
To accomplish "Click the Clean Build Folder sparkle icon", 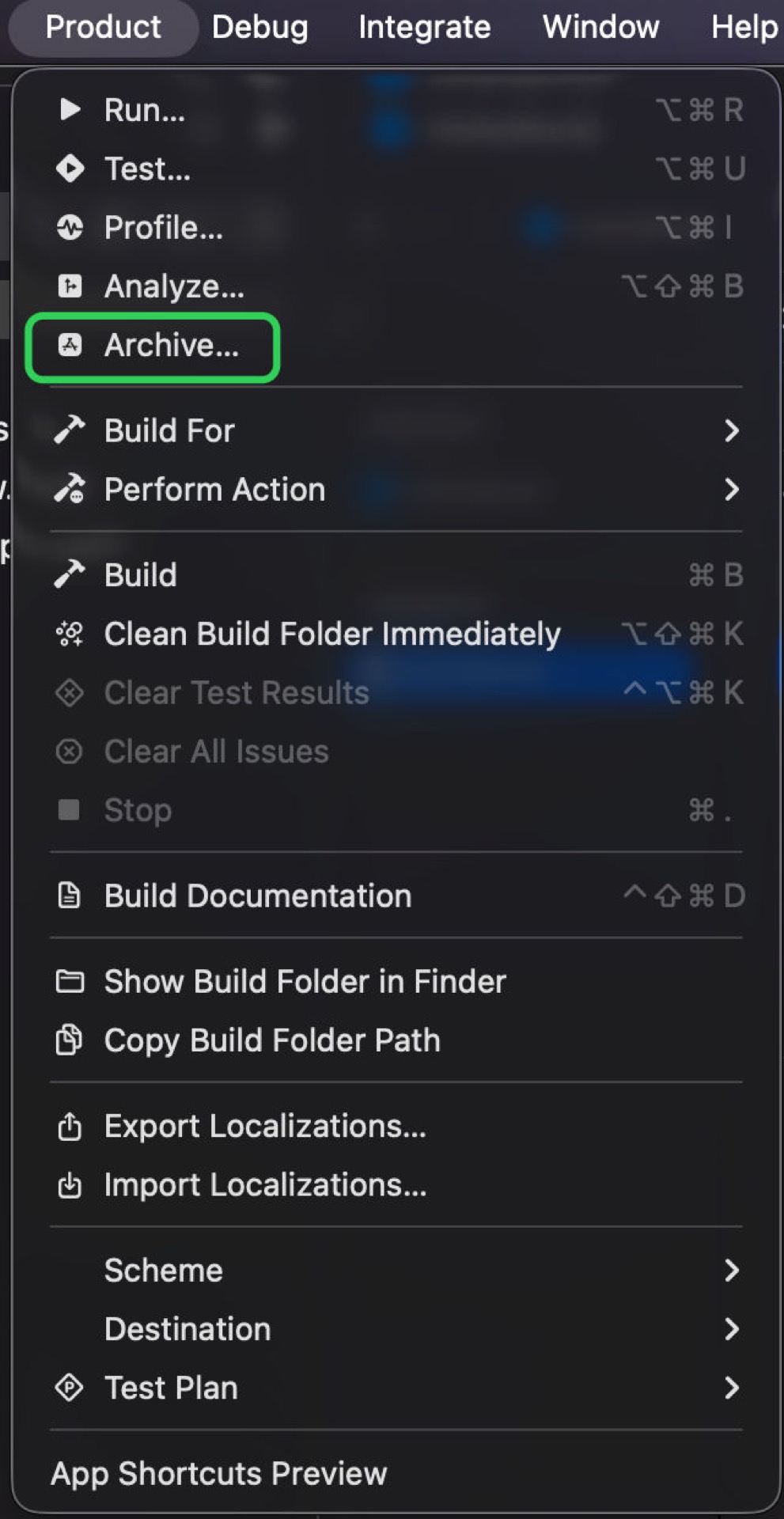I will tap(70, 634).
